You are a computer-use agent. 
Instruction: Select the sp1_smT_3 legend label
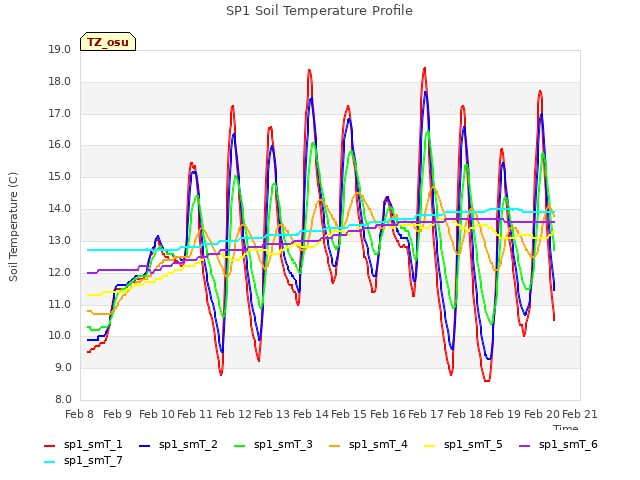[x=283, y=444]
